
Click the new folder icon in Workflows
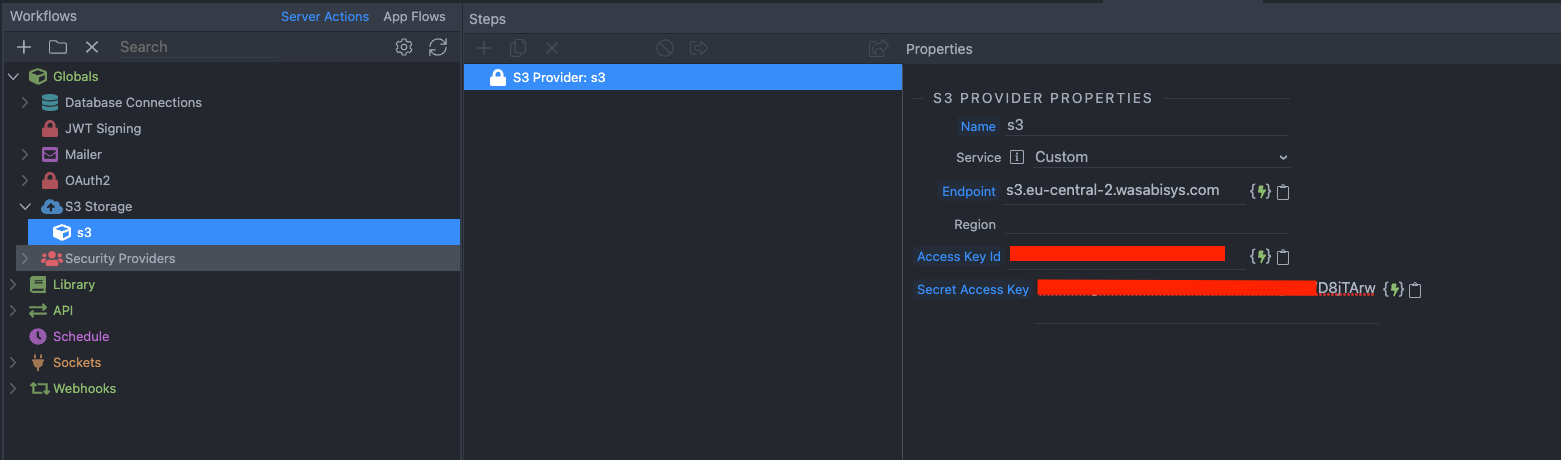pyautogui.click(x=58, y=47)
